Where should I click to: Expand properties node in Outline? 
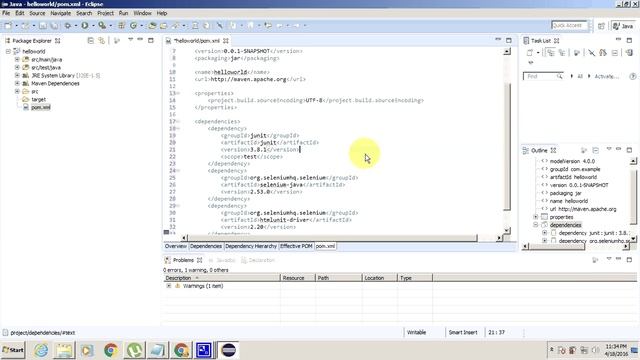(536, 217)
